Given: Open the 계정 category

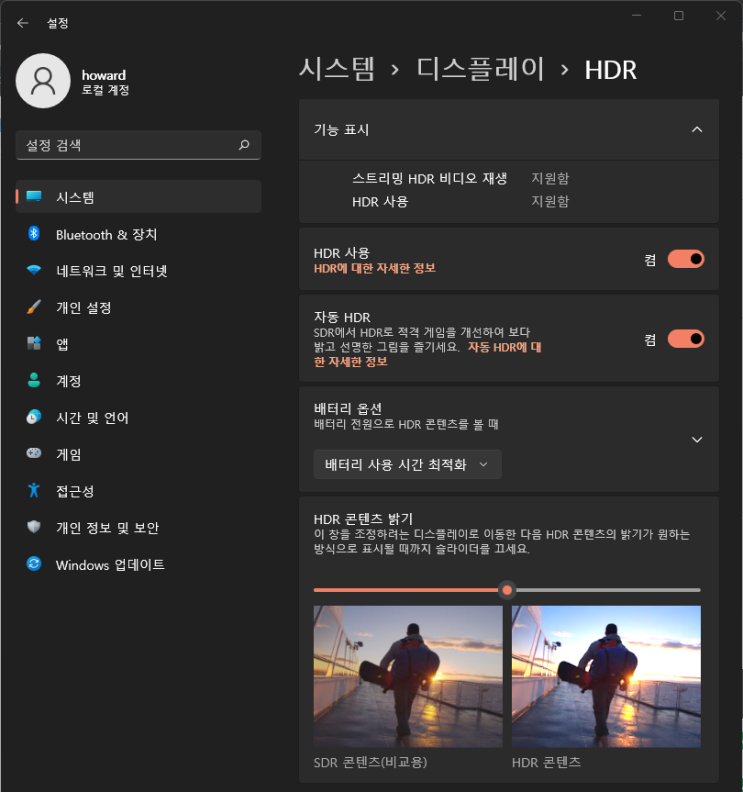Looking at the screenshot, I should 138,380.
